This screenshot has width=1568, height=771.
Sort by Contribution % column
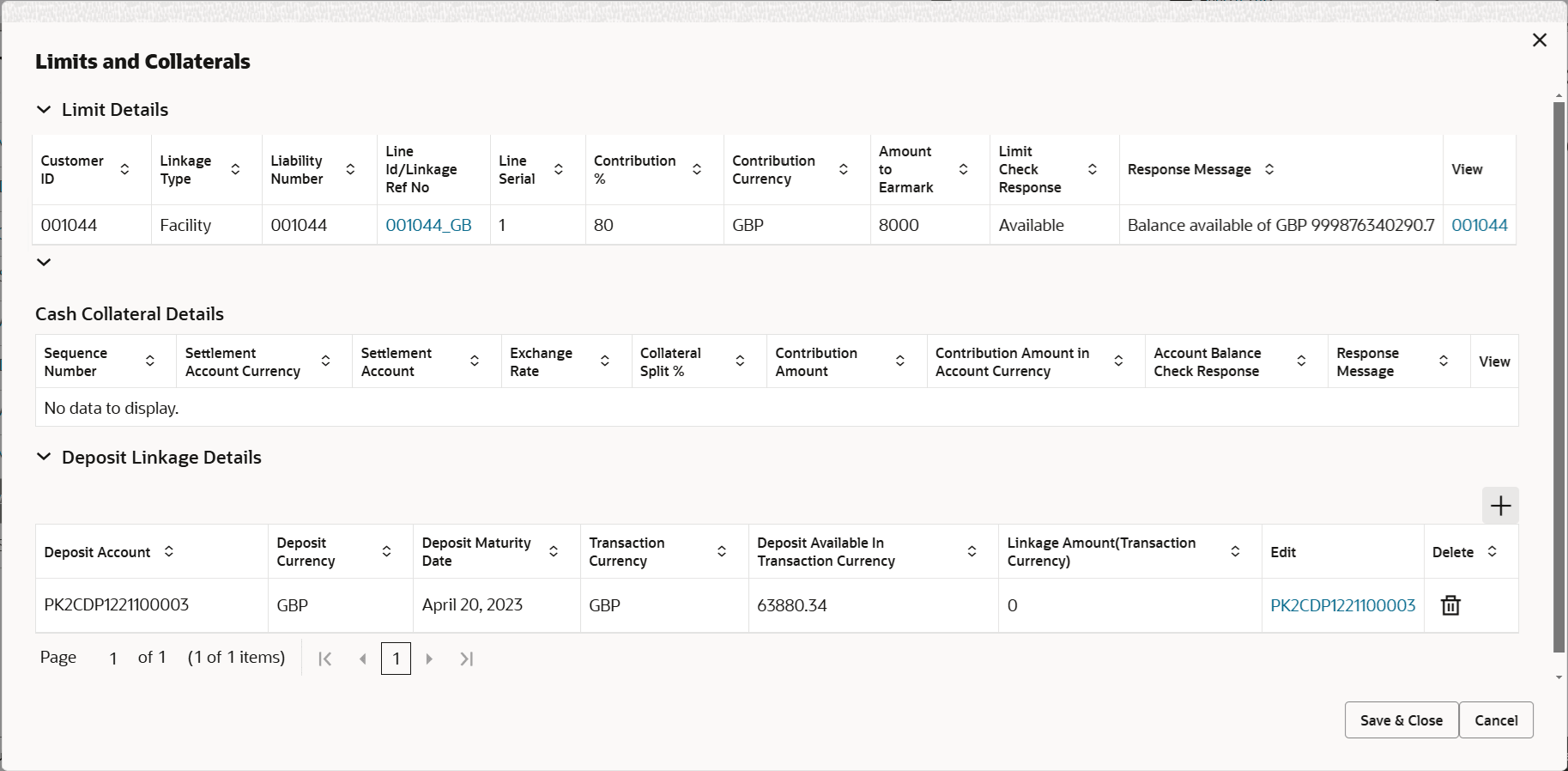pos(697,169)
